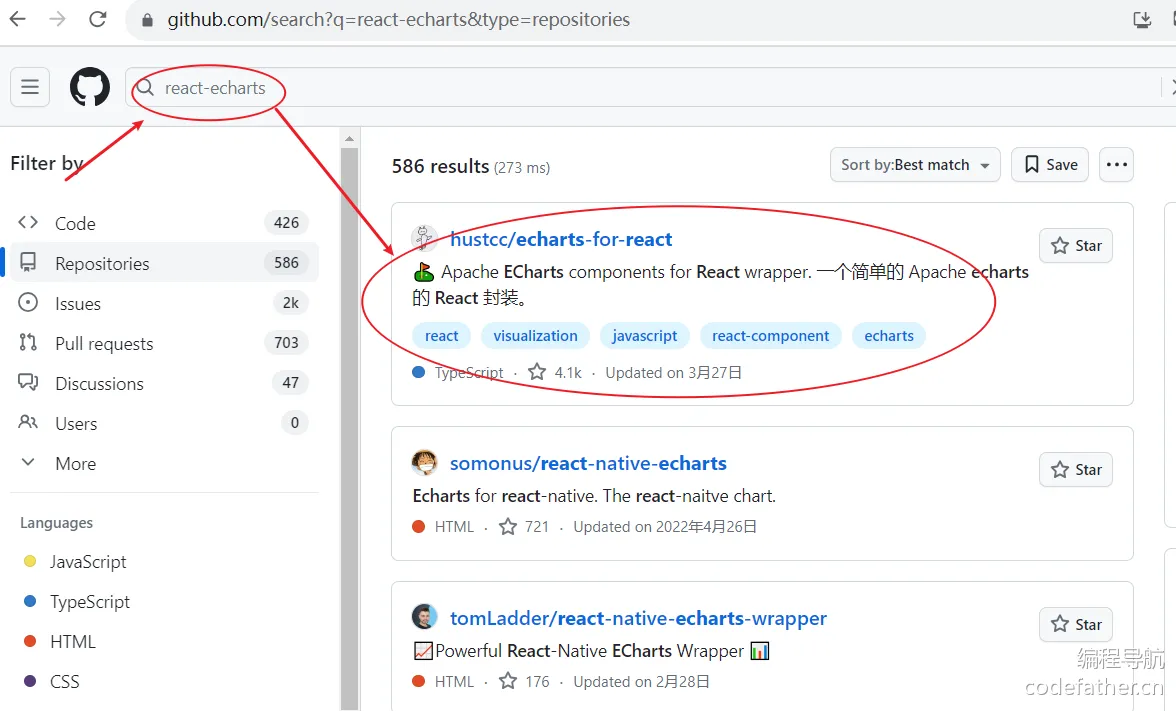Click the 426 count badge for Code

pyautogui.click(x=286, y=223)
